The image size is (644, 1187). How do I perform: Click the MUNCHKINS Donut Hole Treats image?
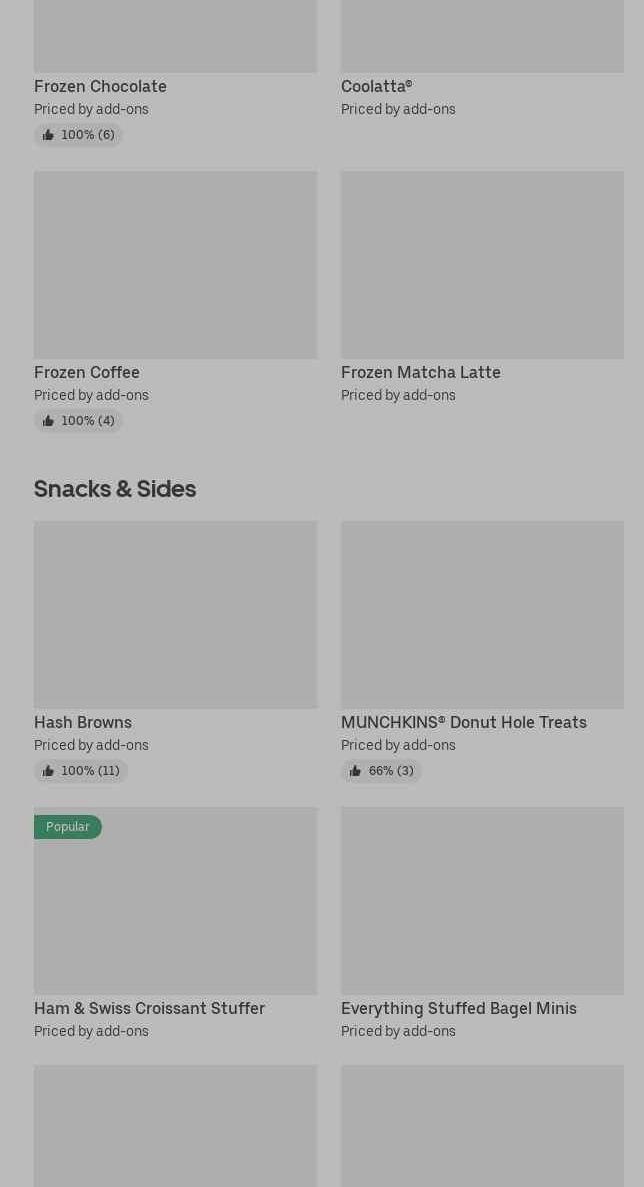tap(482, 615)
